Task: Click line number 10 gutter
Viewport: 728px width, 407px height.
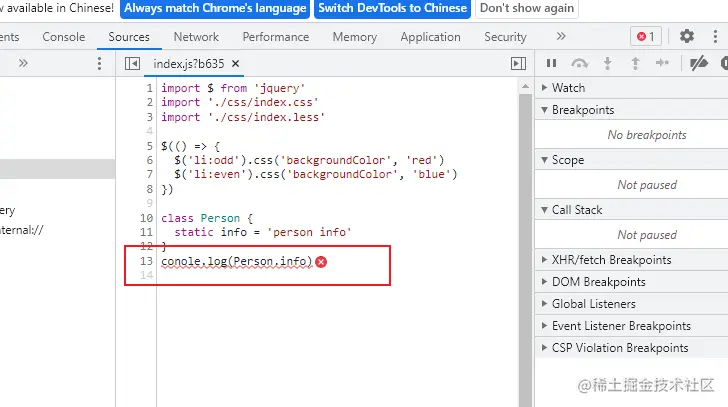Action: tap(146, 218)
